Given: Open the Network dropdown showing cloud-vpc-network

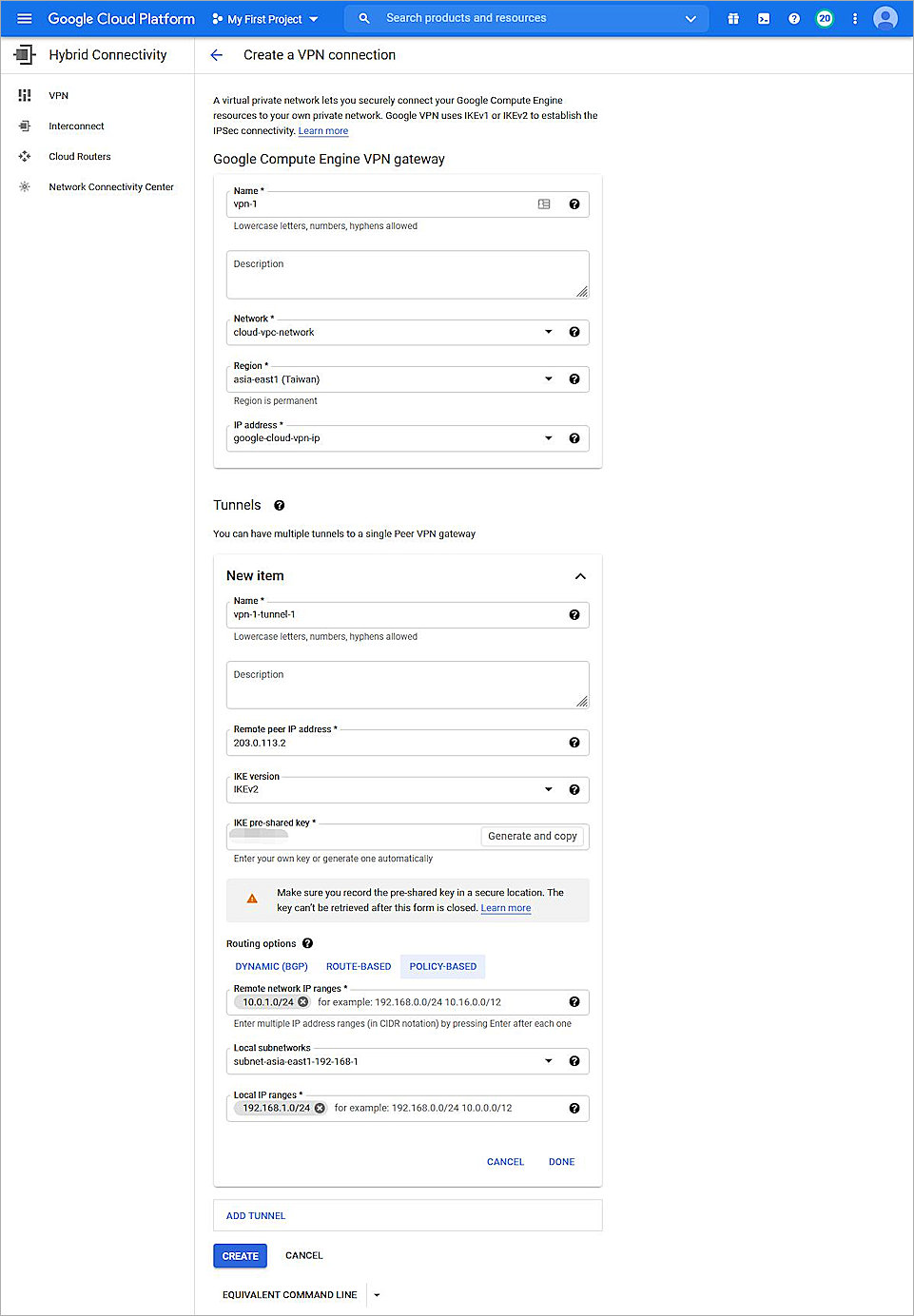Looking at the screenshot, I should [x=390, y=333].
